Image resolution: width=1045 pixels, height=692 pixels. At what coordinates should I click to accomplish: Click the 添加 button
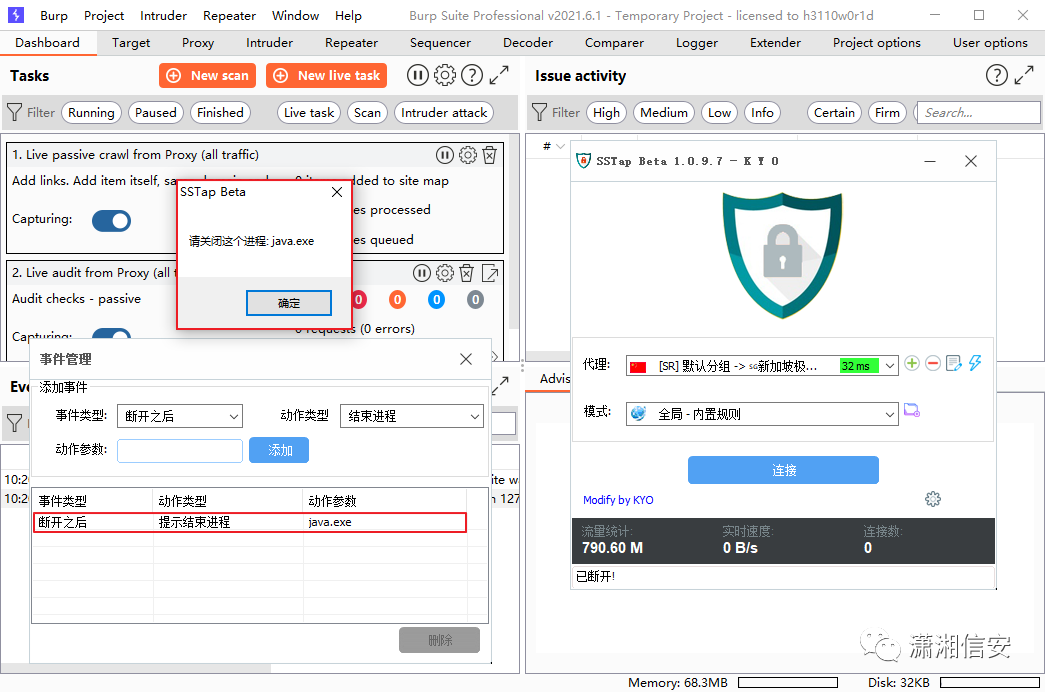pos(279,450)
